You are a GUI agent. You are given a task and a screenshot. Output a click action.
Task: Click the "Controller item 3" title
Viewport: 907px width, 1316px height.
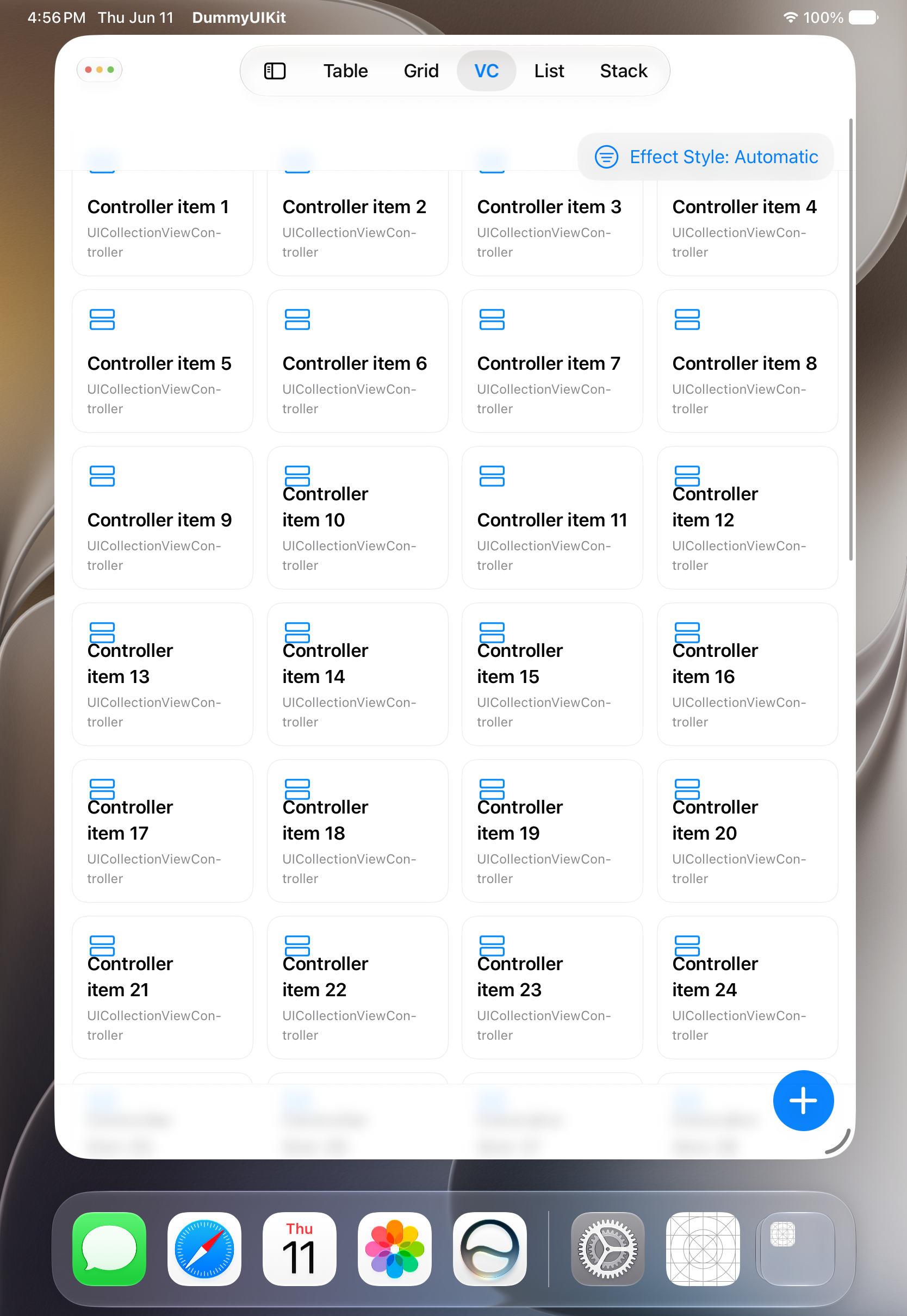tap(549, 207)
